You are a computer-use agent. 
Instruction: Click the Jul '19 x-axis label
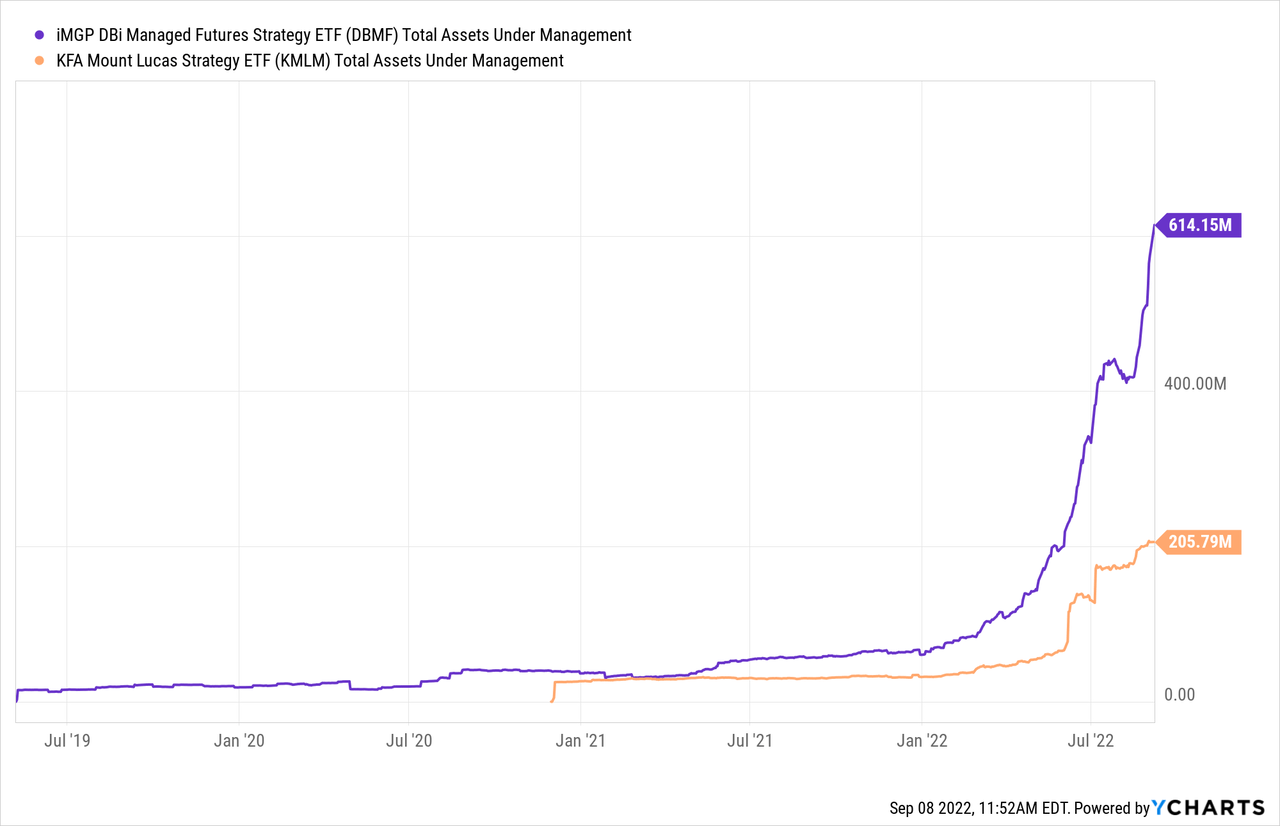point(67,741)
